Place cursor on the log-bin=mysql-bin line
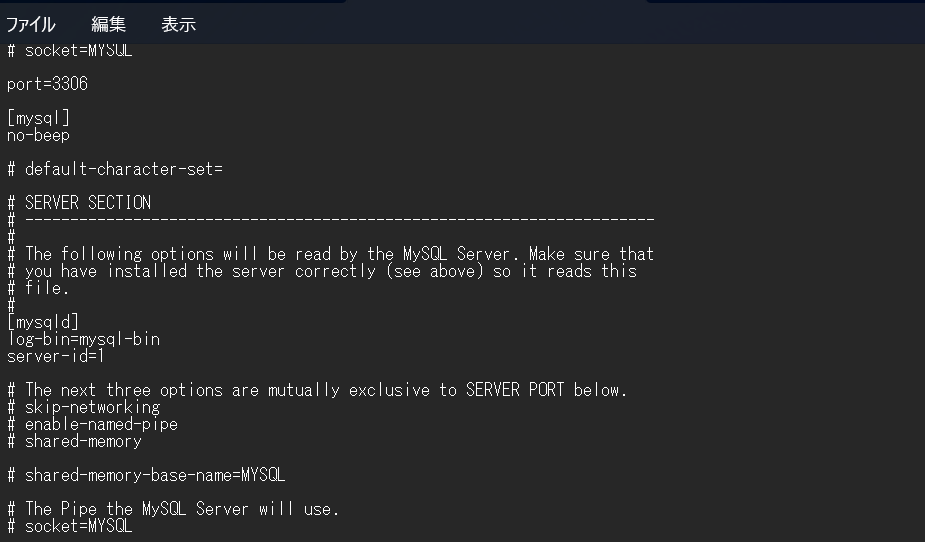 click(x=83, y=339)
